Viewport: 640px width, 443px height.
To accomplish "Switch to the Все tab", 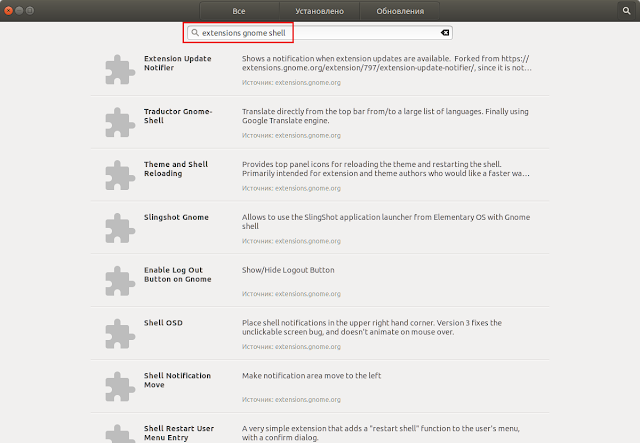I will pyautogui.click(x=239, y=11).
